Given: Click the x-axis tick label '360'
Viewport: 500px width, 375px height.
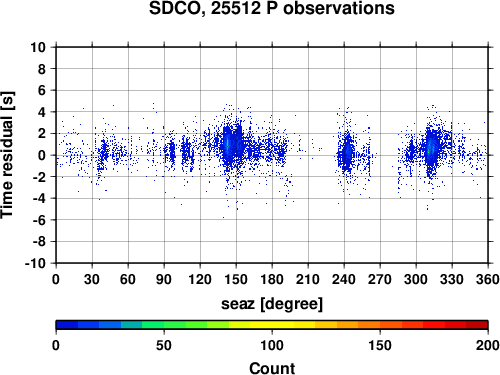Looking at the screenshot, I should (x=487, y=279).
